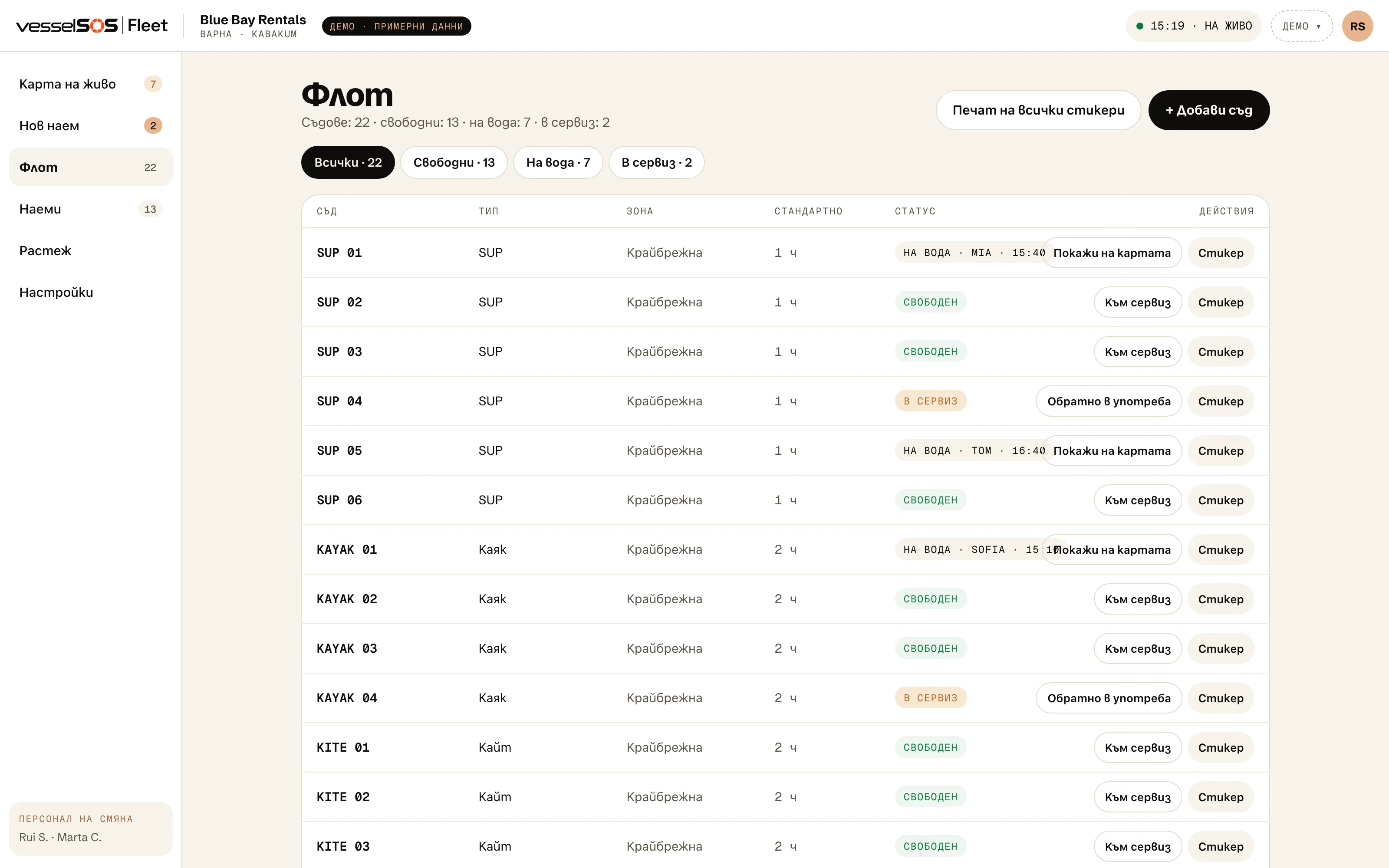1389x868 pixels.
Task: Open Настройки in the sidebar
Action: [91, 292]
